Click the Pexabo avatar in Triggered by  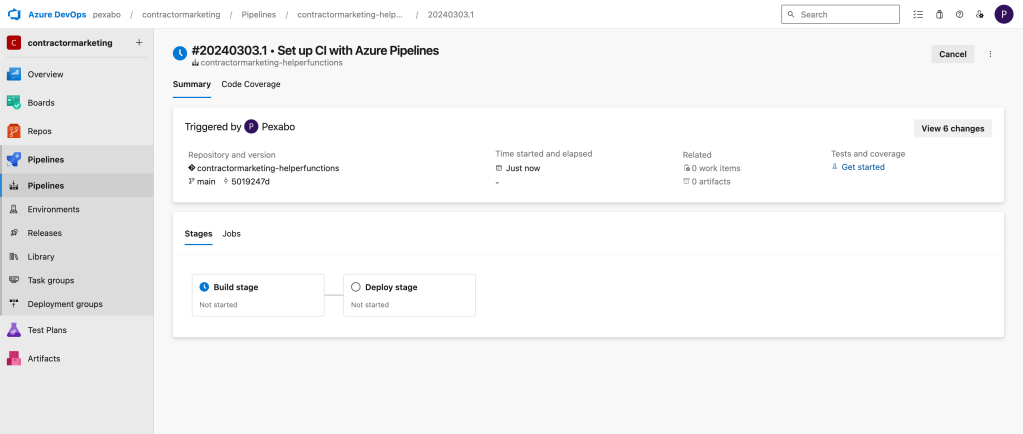click(x=251, y=127)
